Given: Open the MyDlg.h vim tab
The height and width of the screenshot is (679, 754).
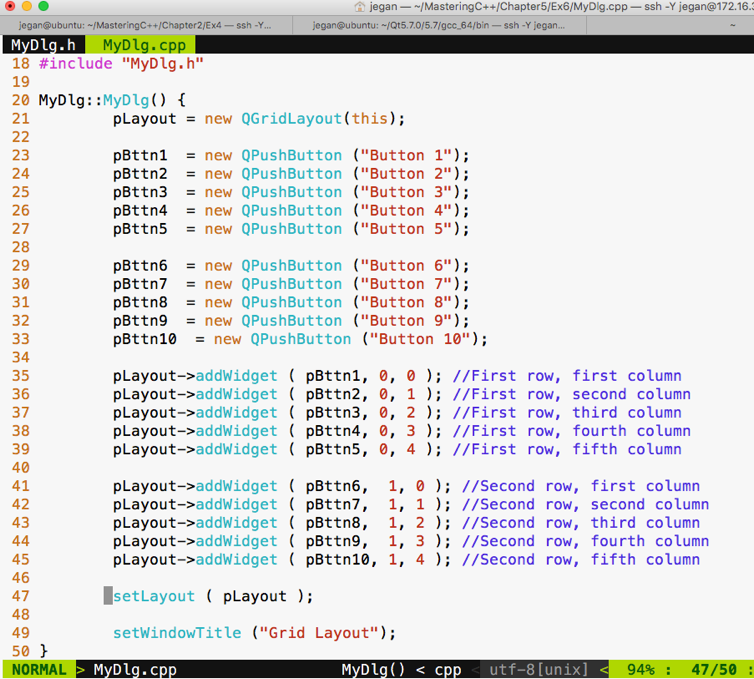Looking at the screenshot, I should 43,45.
